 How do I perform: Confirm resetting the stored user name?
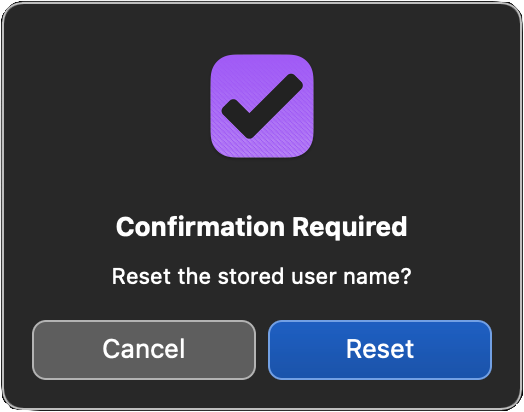point(380,350)
